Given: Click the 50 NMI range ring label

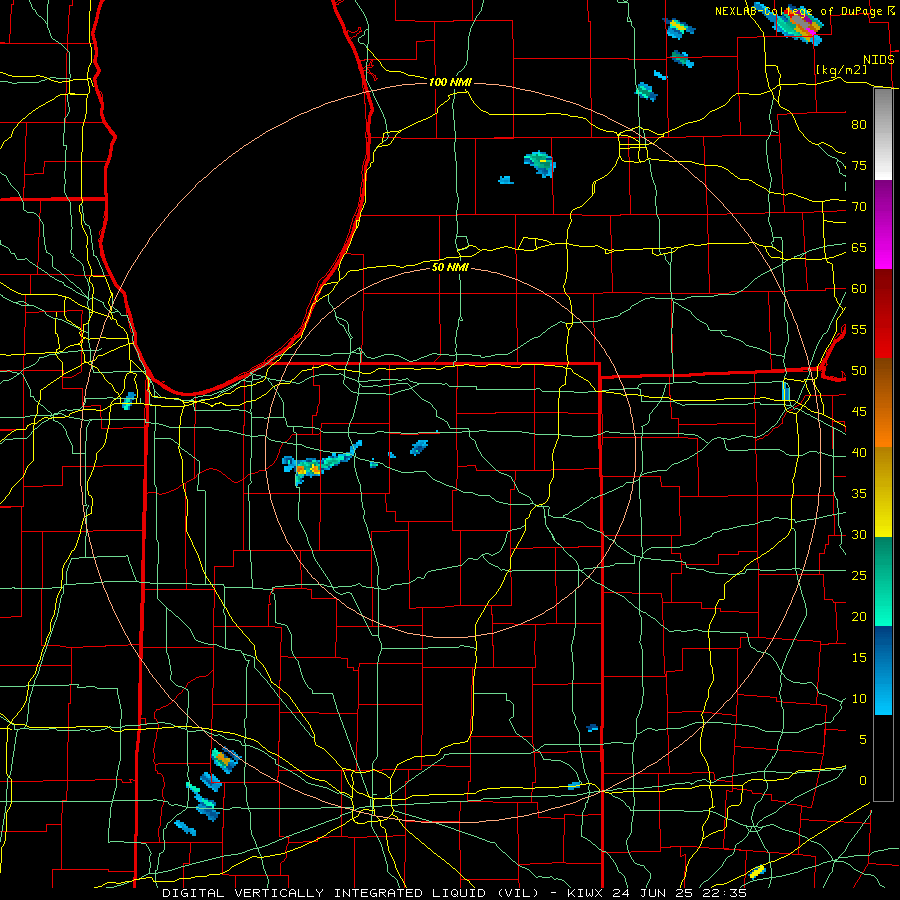Looking at the screenshot, I should (450, 267).
